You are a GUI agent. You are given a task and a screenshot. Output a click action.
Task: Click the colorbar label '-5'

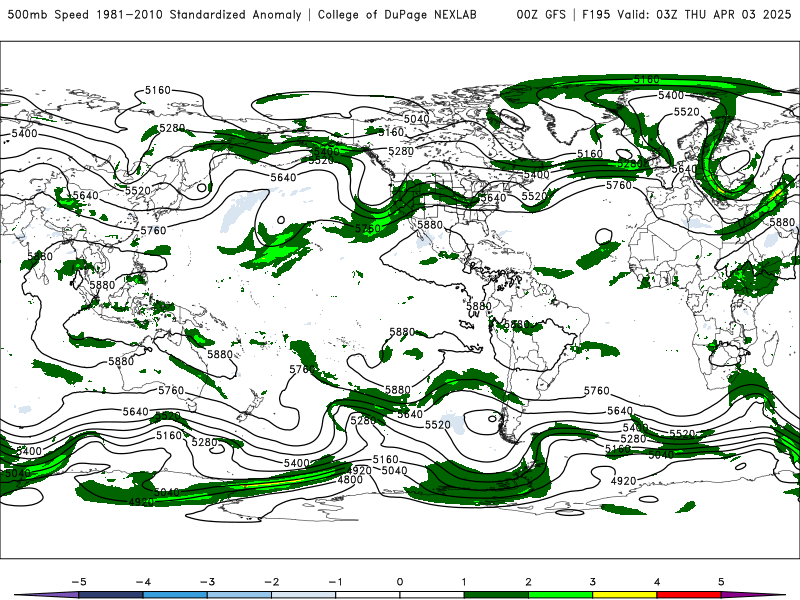[79, 582]
